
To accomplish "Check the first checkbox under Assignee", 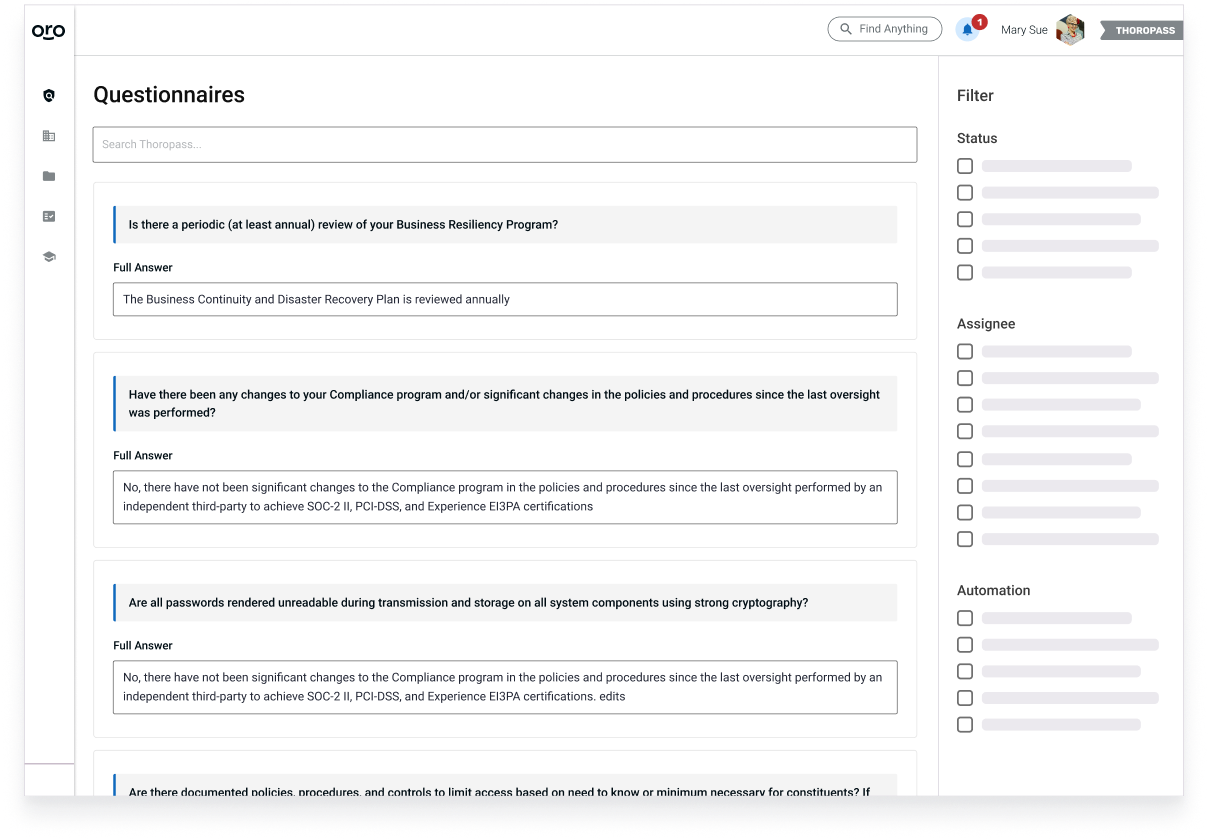I will (x=965, y=351).
